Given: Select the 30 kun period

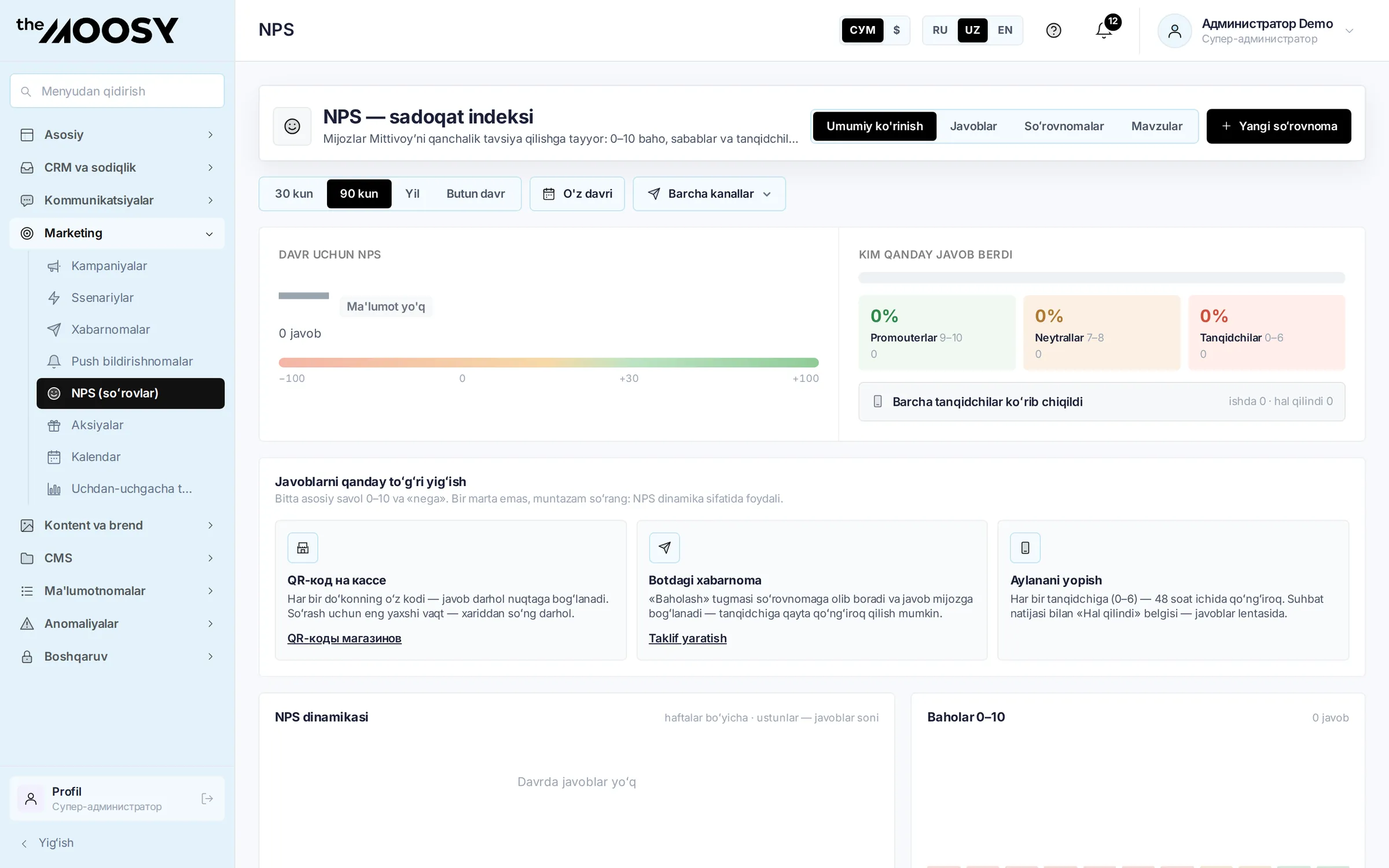Looking at the screenshot, I should tap(294, 193).
